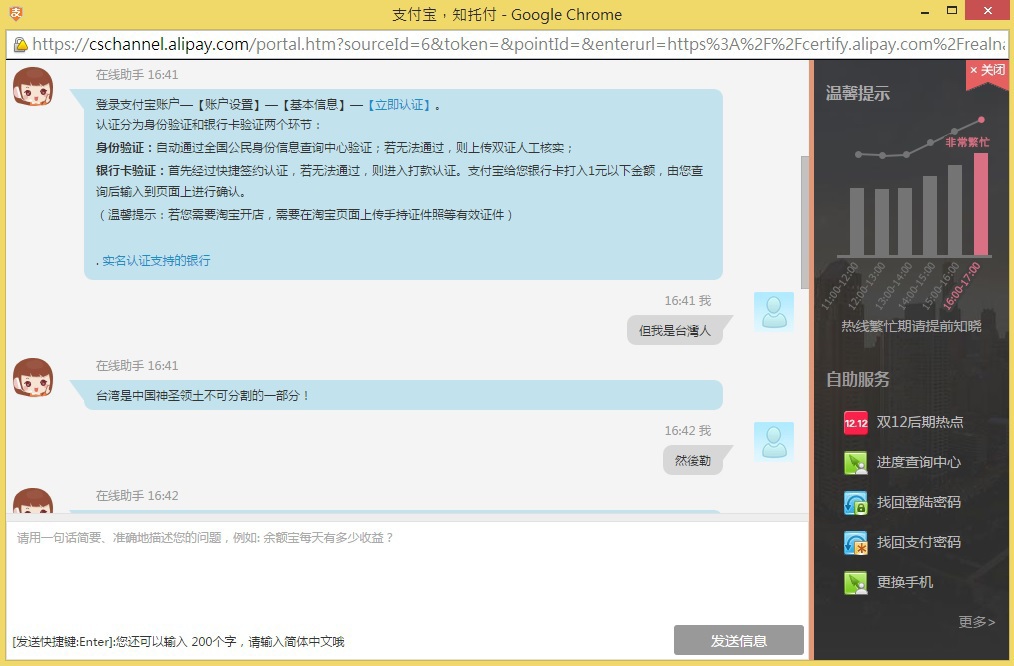
Task: Click the 非常繁忙 chart label
Action: coord(967,142)
